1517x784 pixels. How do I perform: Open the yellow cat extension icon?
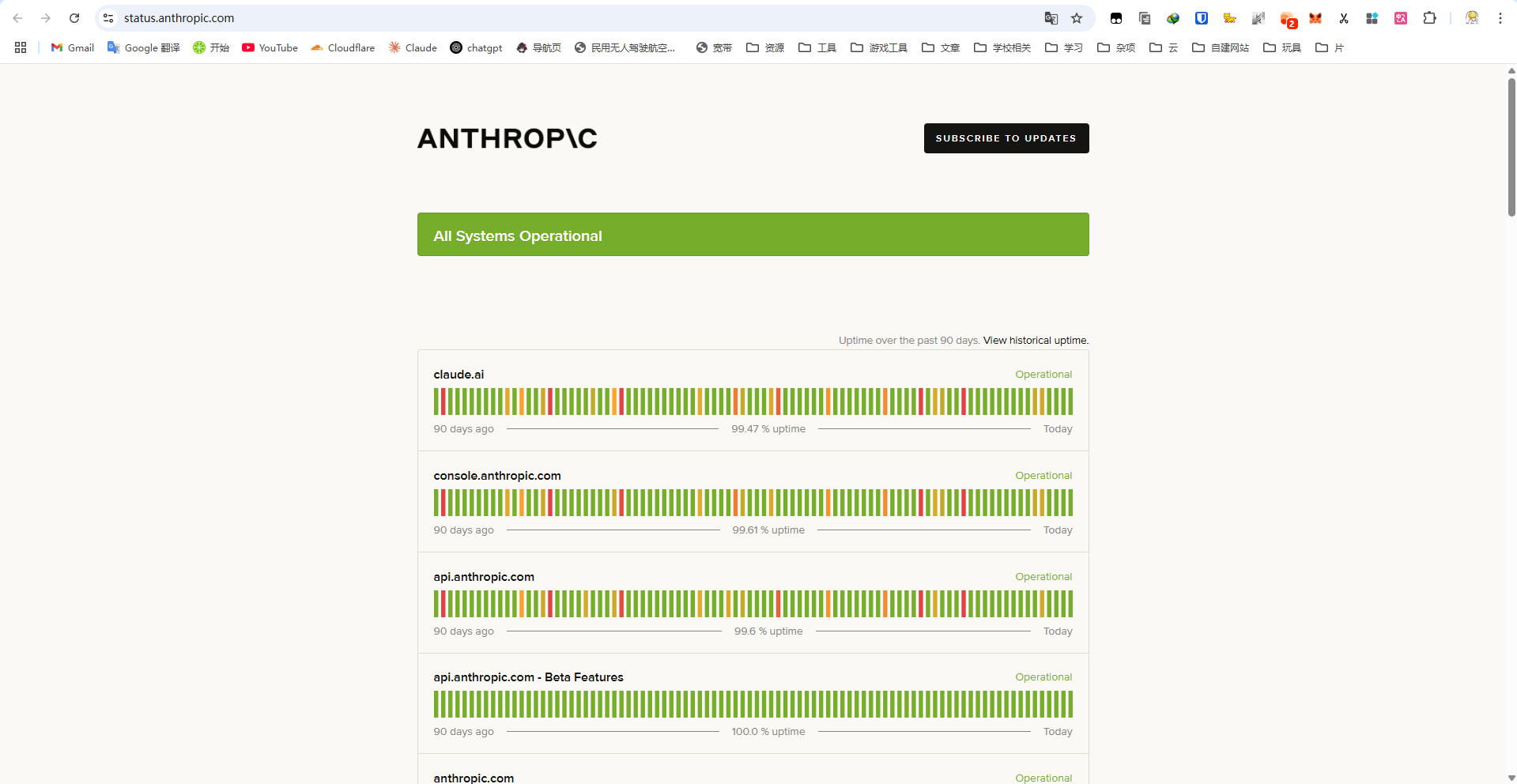point(1230,18)
